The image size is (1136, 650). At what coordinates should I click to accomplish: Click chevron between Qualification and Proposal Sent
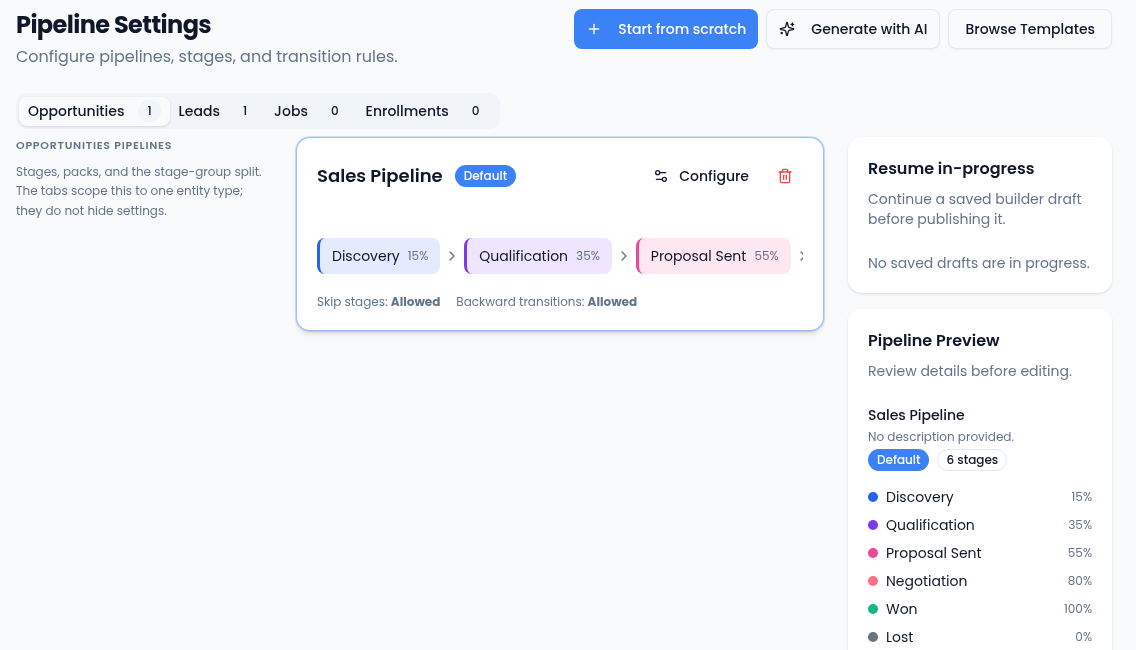pyautogui.click(x=624, y=256)
